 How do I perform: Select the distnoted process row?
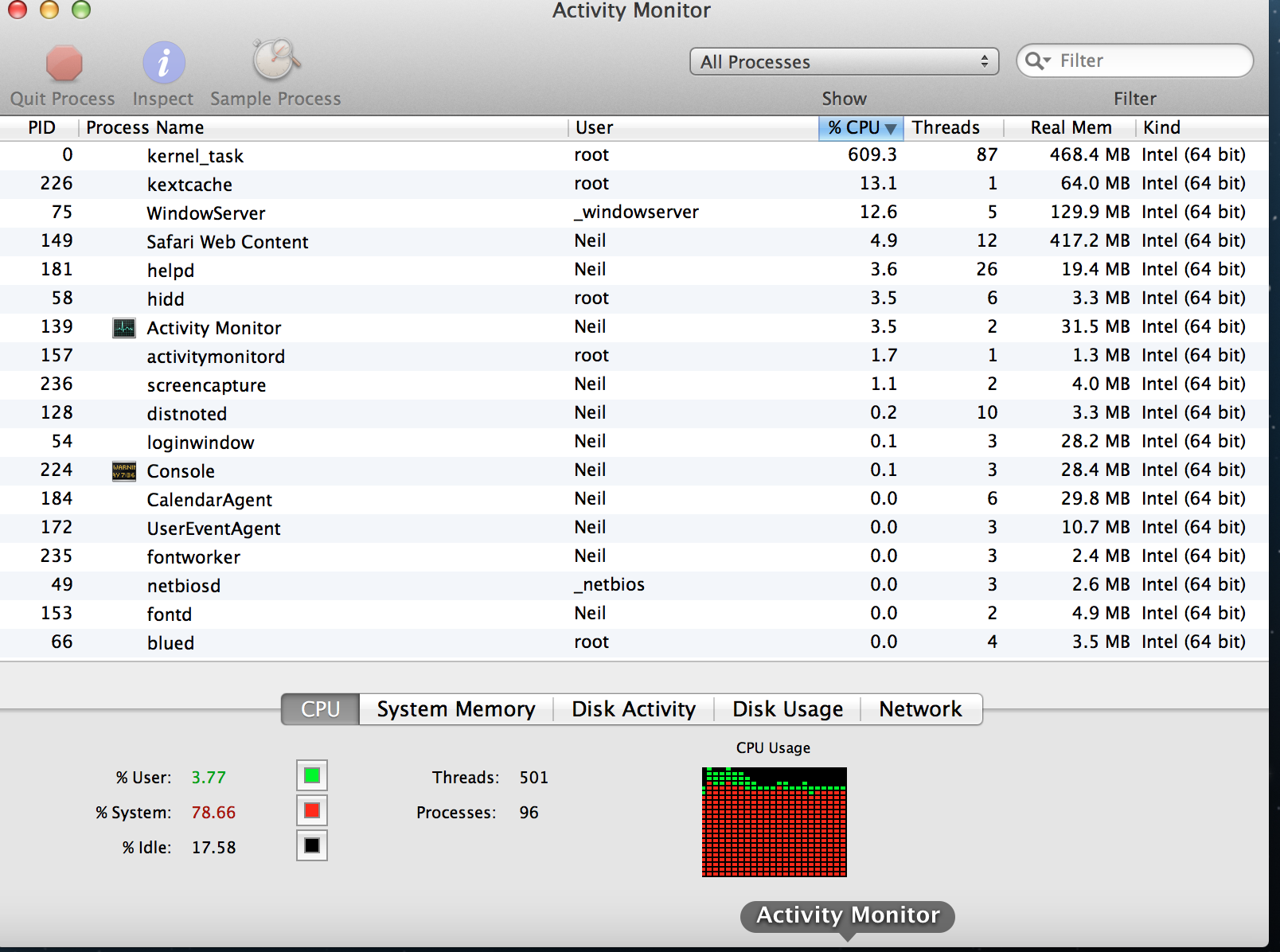(634, 413)
